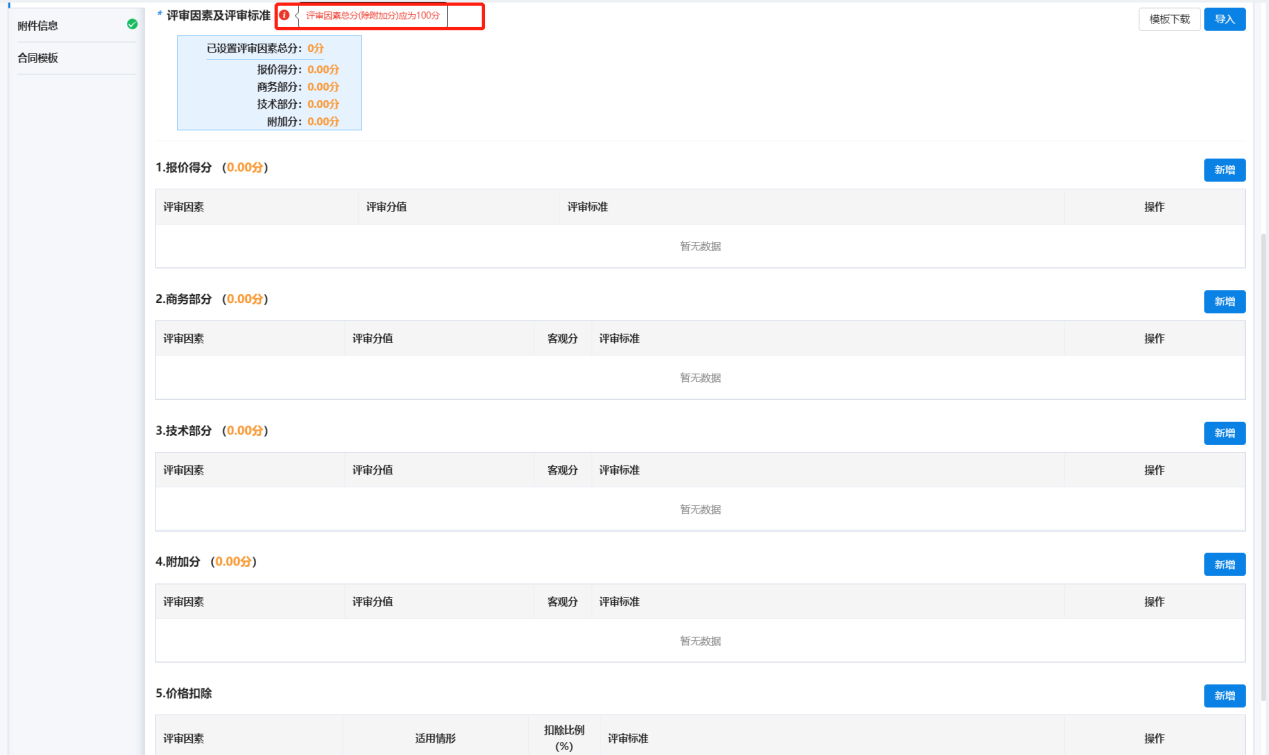This screenshot has width=1269, height=755.
Task: Click 暂无数据 in the 技术部分 table
Action: pos(700,510)
